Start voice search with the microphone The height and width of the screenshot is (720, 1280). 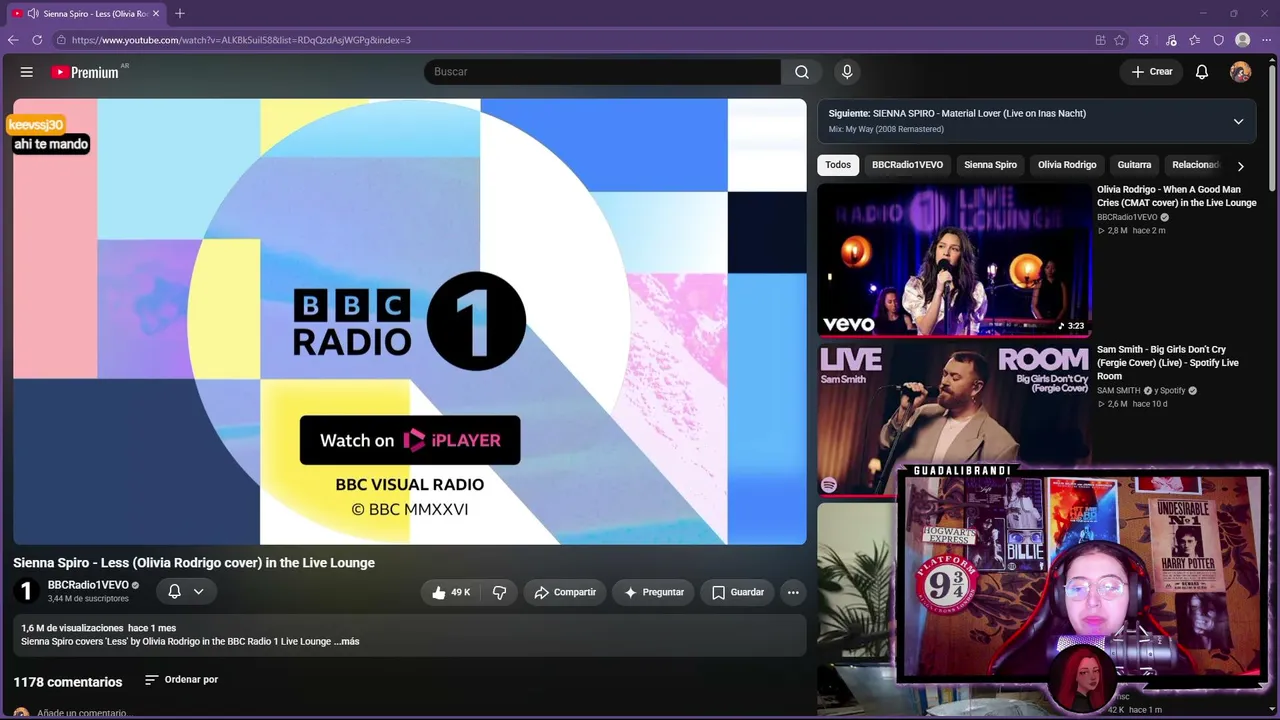pyautogui.click(x=847, y=72)
